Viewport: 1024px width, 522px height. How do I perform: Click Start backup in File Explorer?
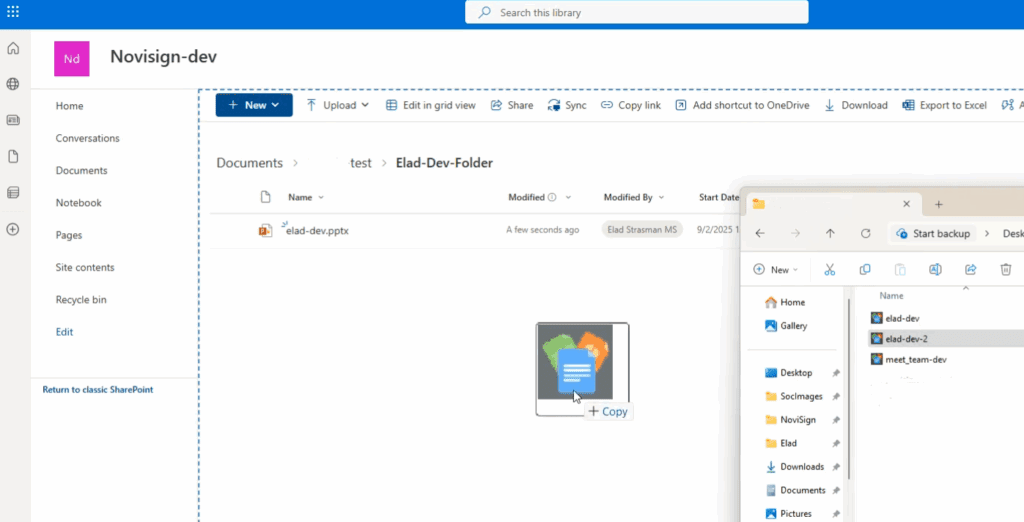[933, 233]
